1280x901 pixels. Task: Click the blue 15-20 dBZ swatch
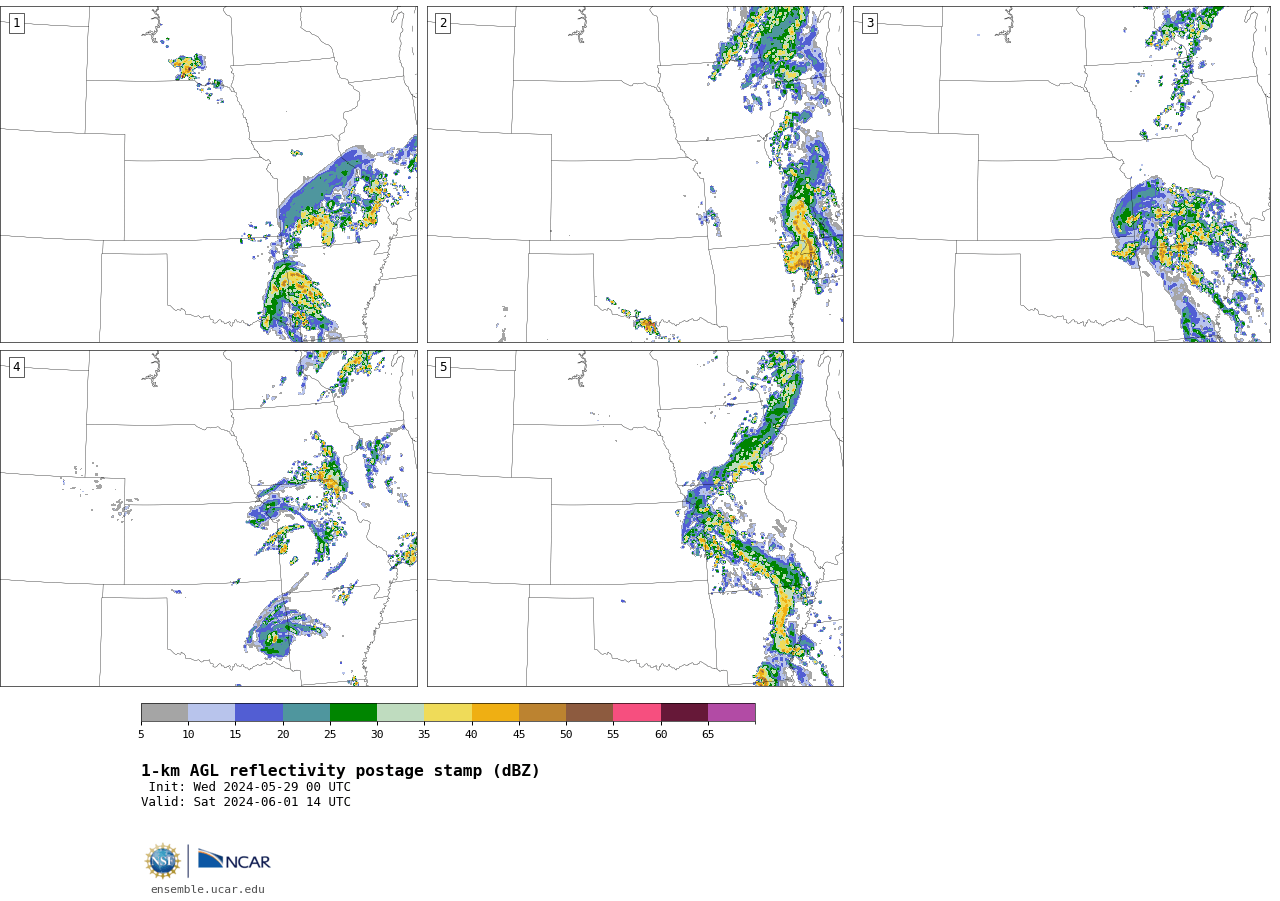tap(259, 713)
